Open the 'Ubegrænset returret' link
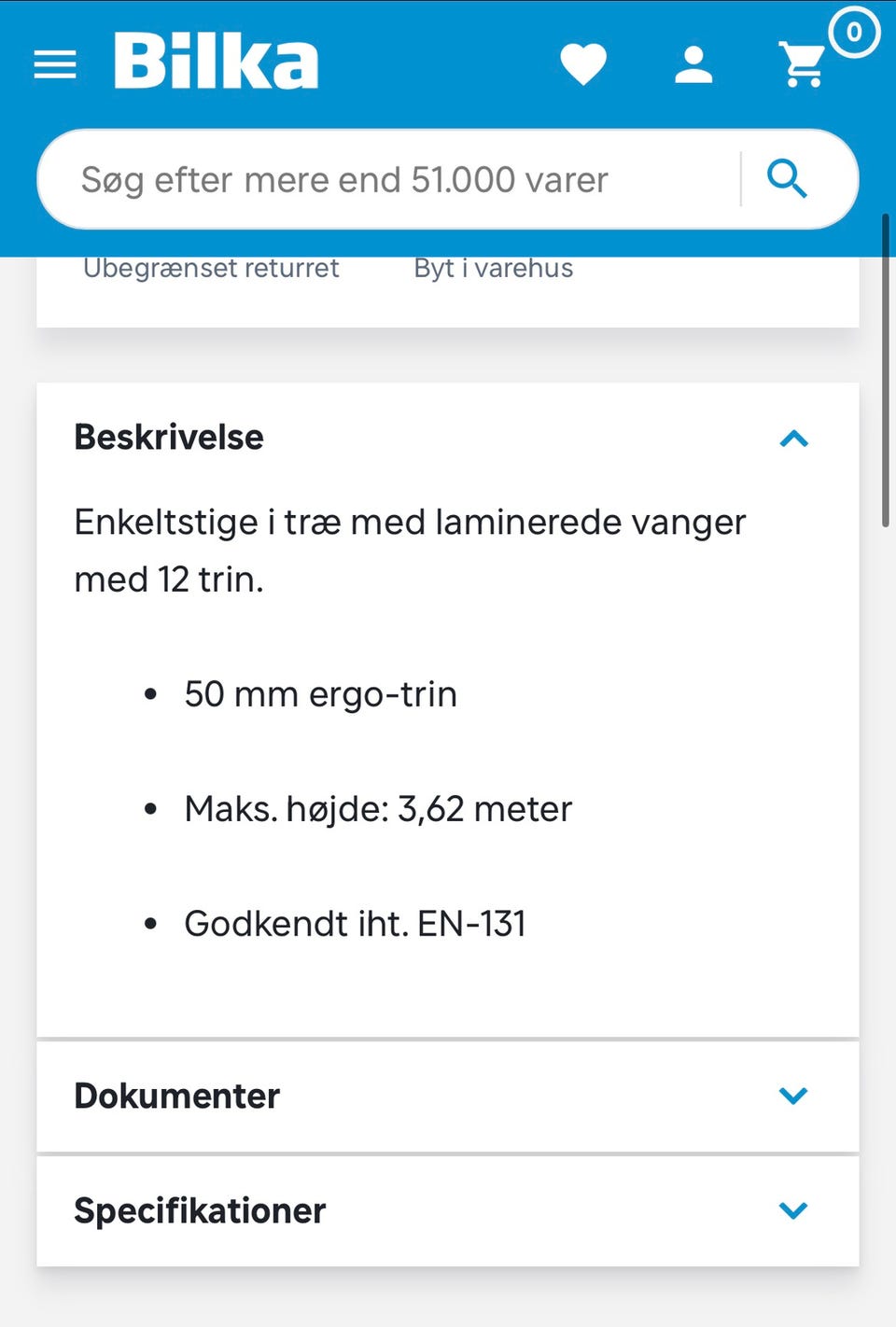Viewport: 896px width, 1327px height. tap(211, 268)
